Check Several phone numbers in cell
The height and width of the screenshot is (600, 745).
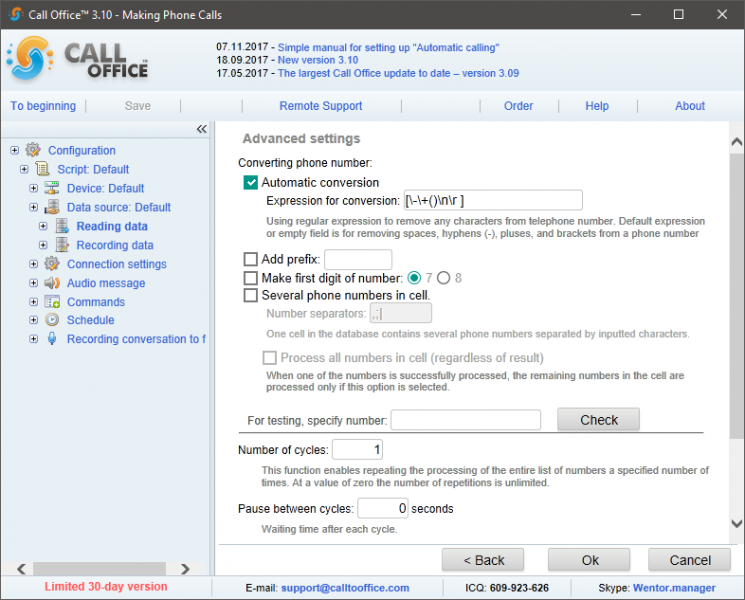pos(250,295)
